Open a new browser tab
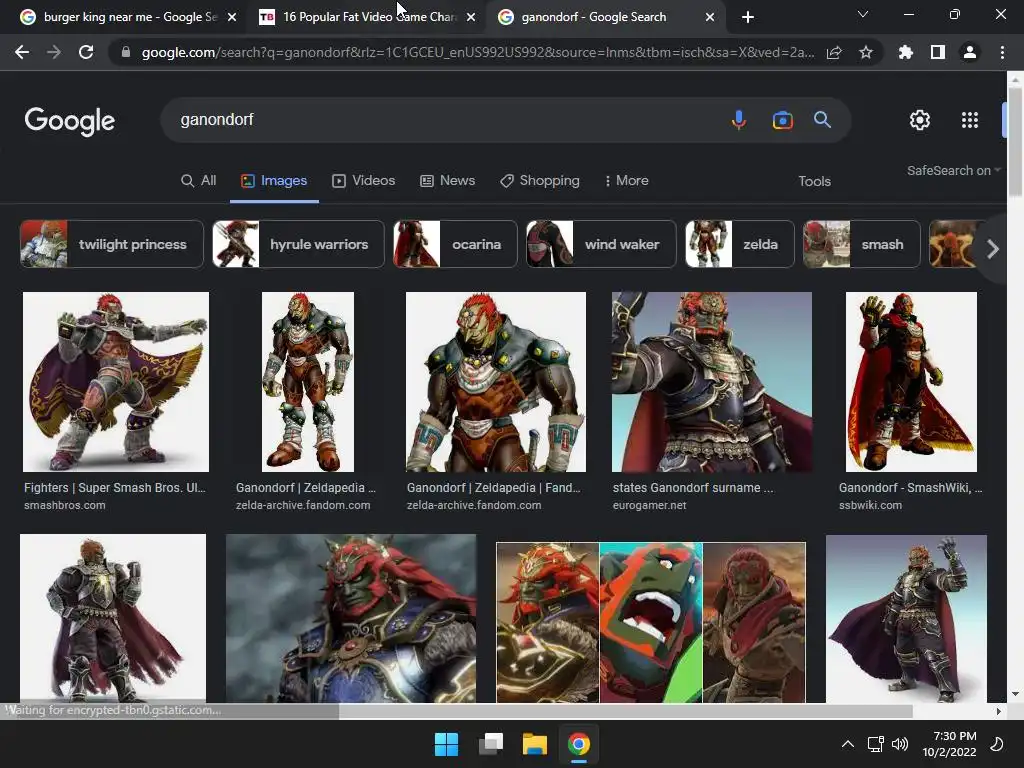 pyautogui.click(x=748, y=17)
